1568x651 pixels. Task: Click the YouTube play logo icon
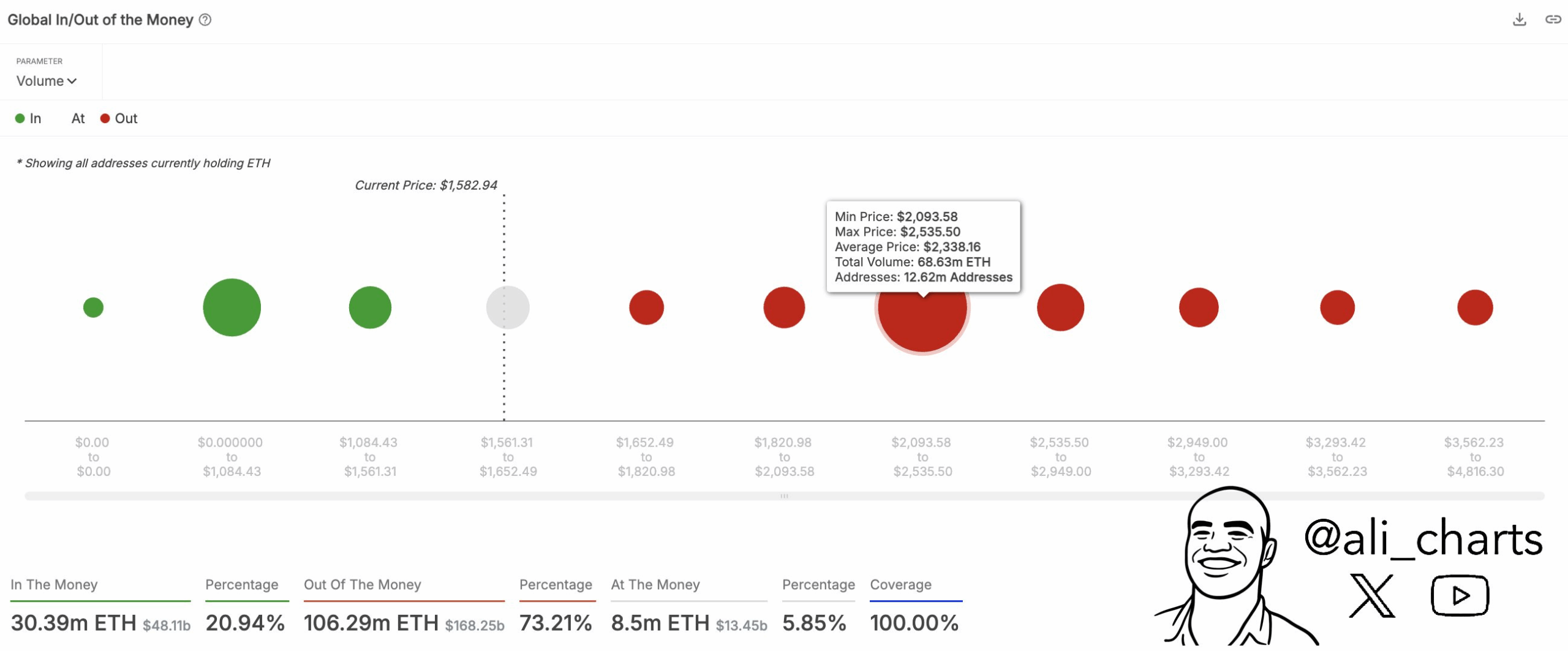click(1460, 595)
